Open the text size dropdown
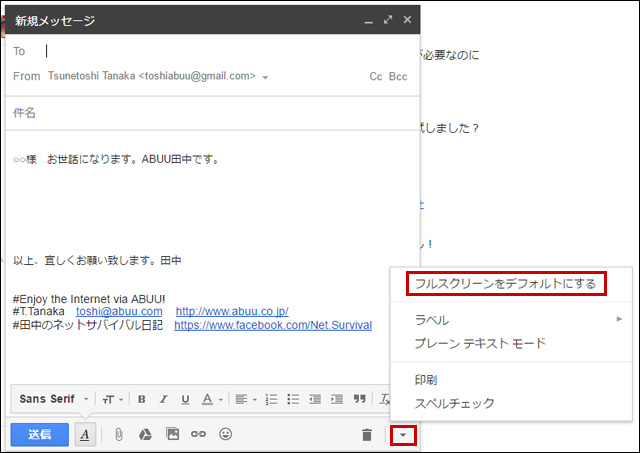Image resolution: width=640 pixels, height=453 pixels. (x=113, y=399)
